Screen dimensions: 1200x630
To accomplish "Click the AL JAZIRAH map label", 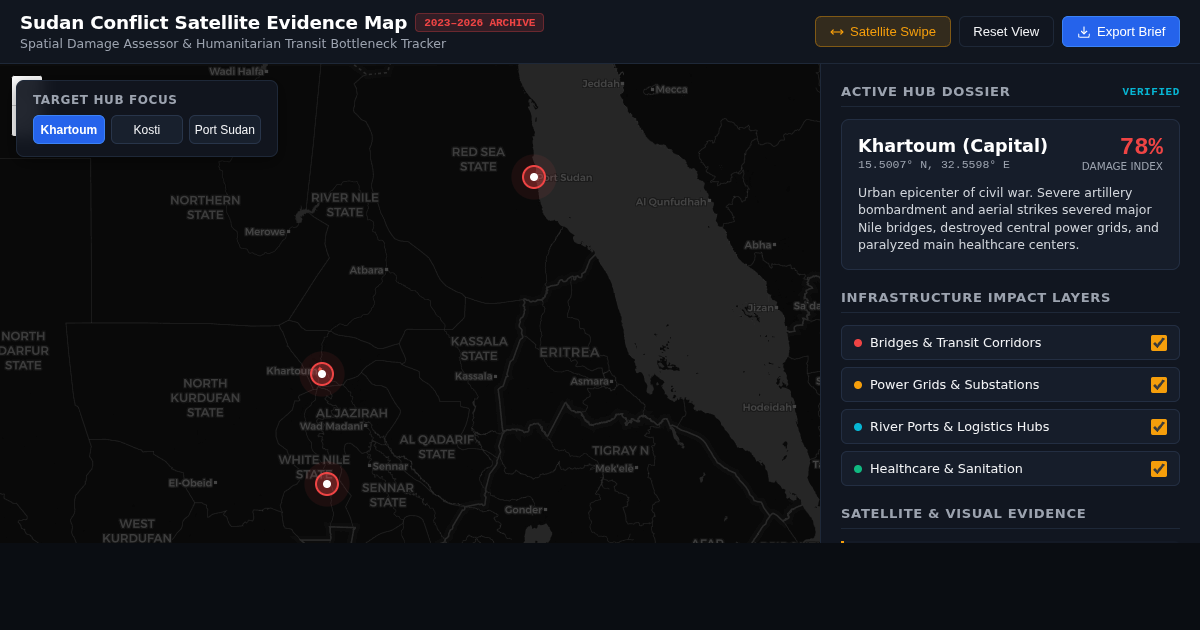I will [352, 413].
